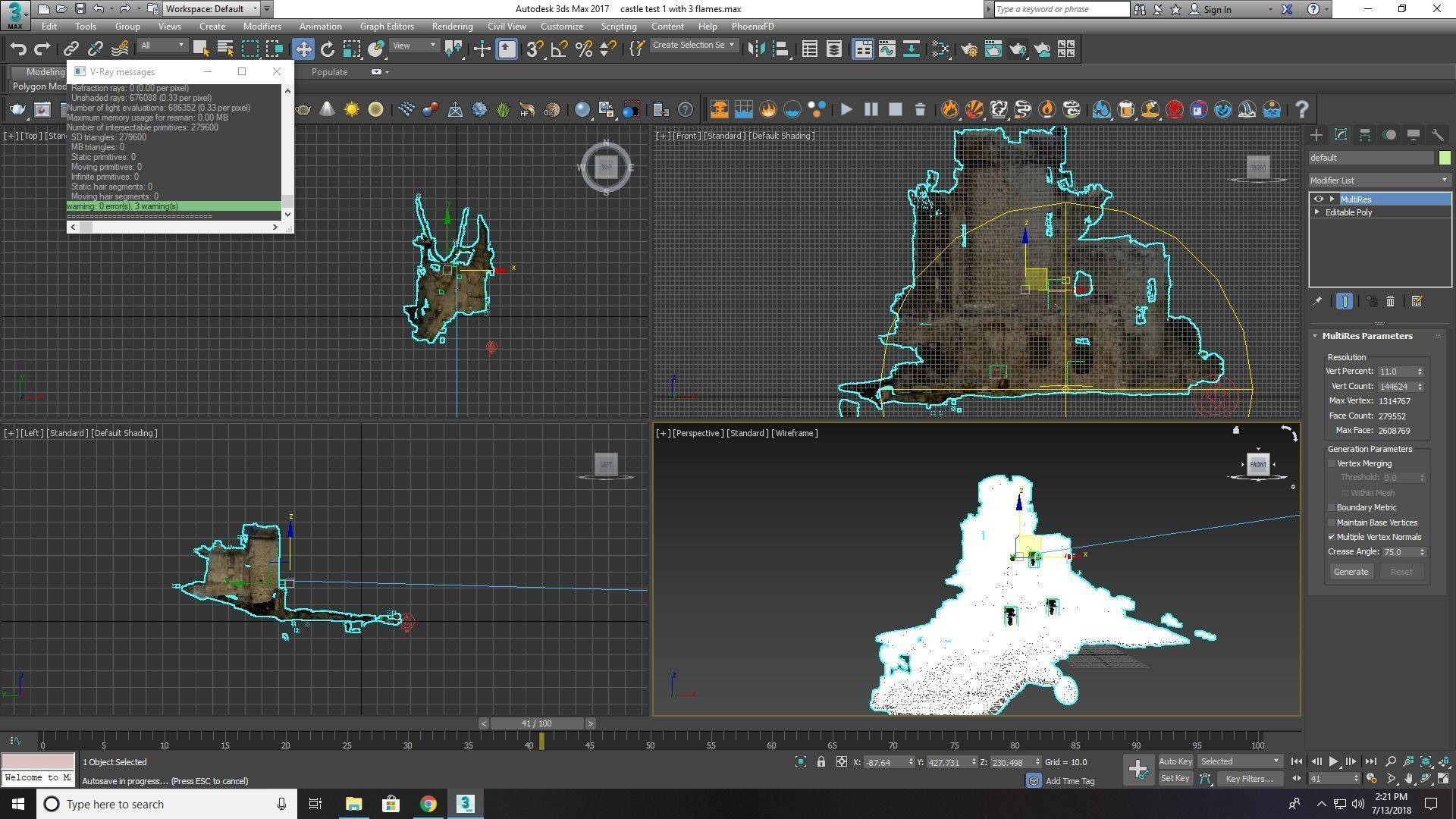Open the Modify tab in command panel
The height and width of the screenshot is (819, 1456).
pos(1341,135)
